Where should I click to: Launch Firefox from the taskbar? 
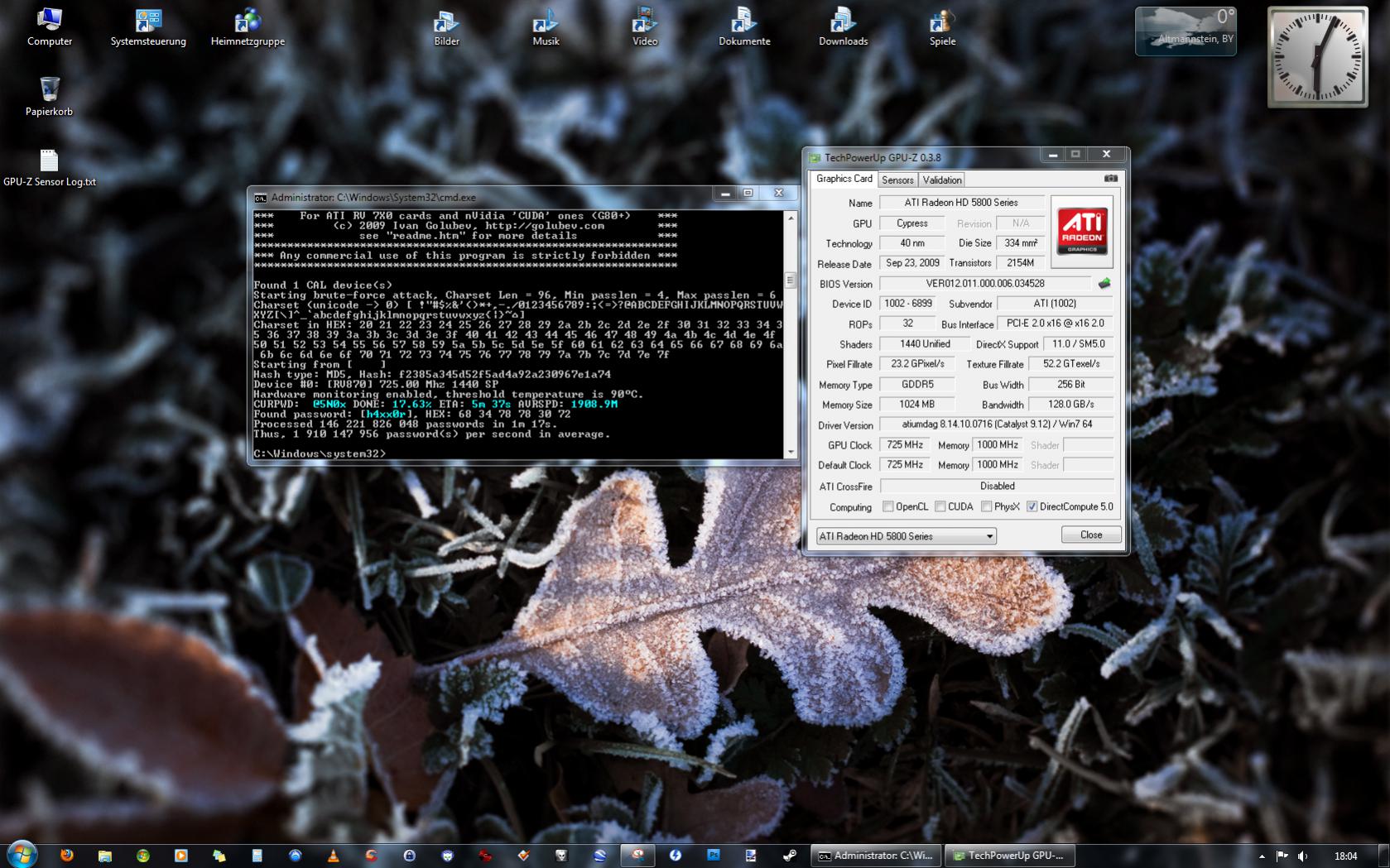[67, 856]
